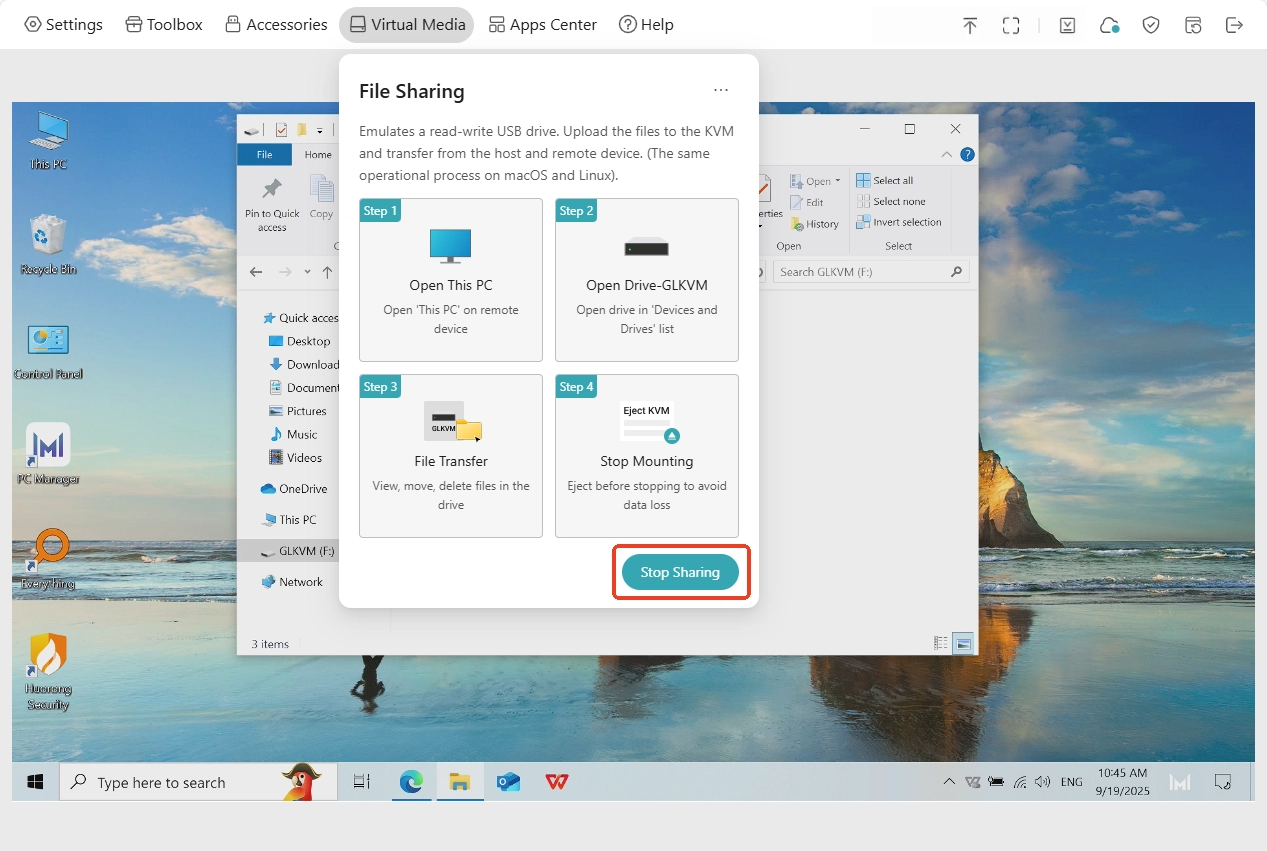Click the Stop Sharing button
This screenshot has height=851, width=1267.
pyautogui.click(x=680, y=572)
